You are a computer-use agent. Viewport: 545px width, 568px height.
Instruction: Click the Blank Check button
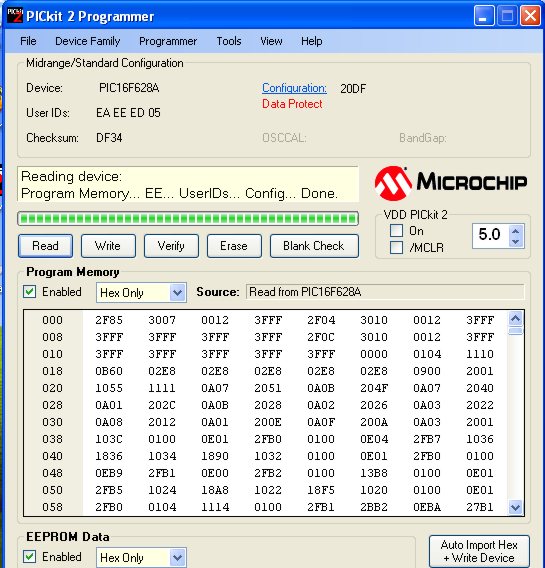(x=314, y=246)
